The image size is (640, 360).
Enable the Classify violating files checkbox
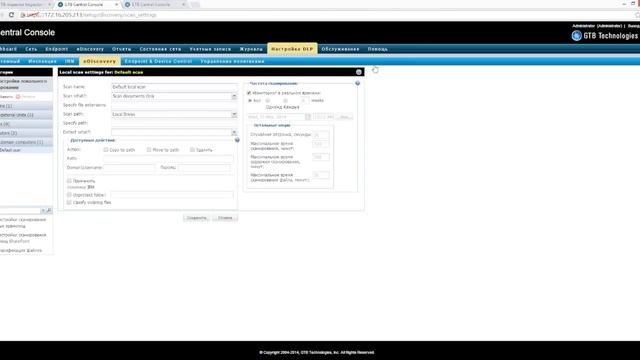69,202
